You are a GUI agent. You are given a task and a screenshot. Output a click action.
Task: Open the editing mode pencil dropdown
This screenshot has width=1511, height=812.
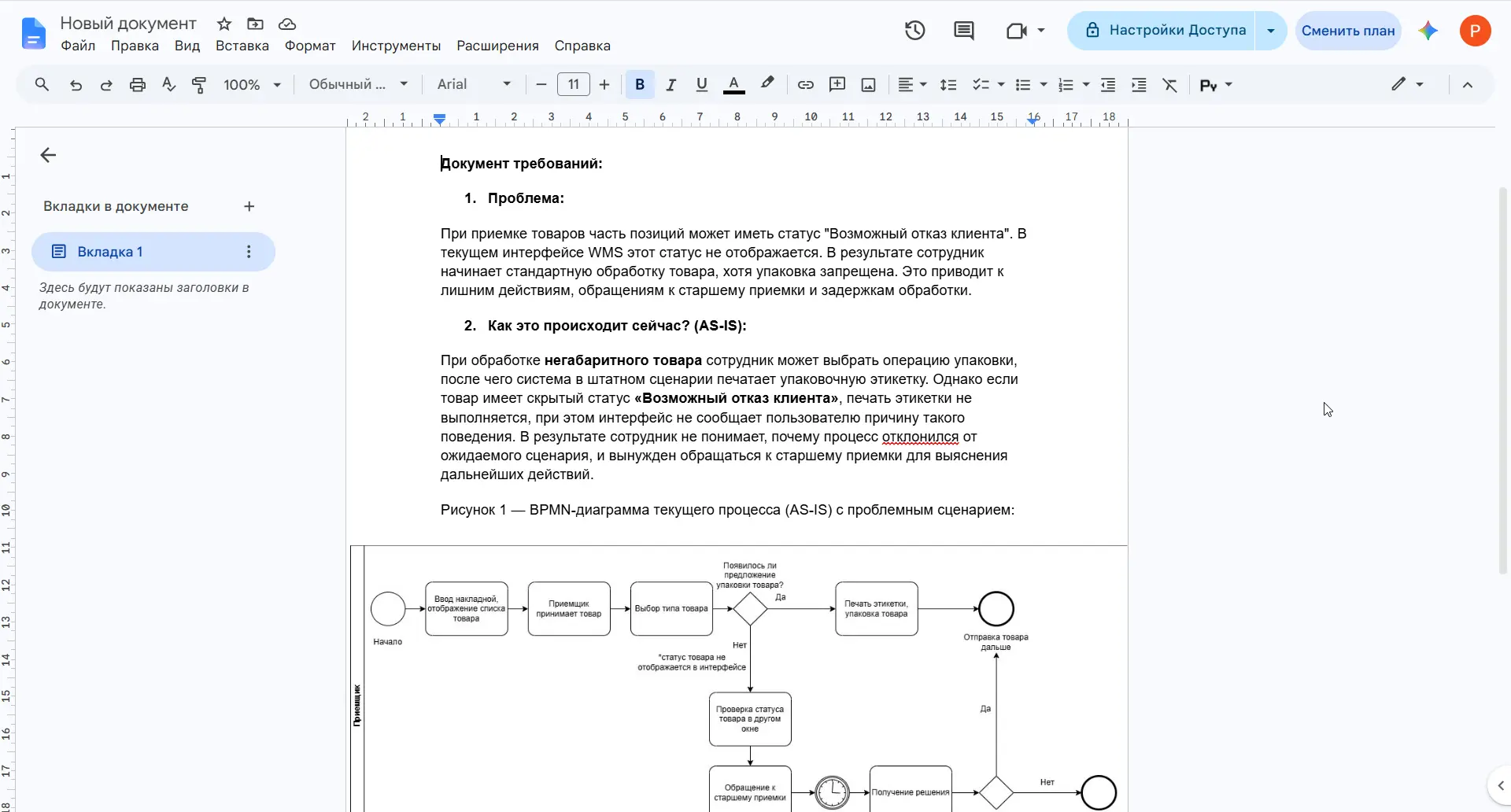[1407, 84]
